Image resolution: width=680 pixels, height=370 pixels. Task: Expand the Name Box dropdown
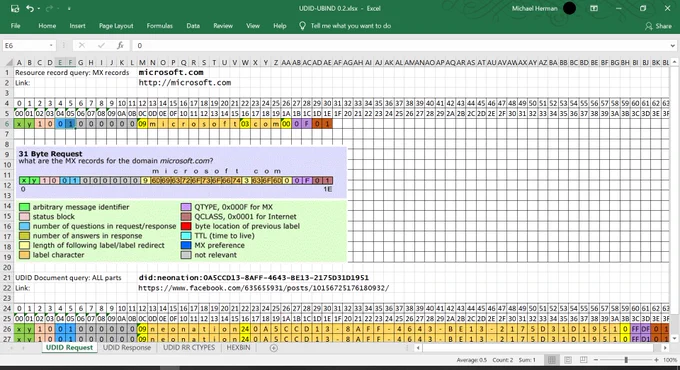51,46
